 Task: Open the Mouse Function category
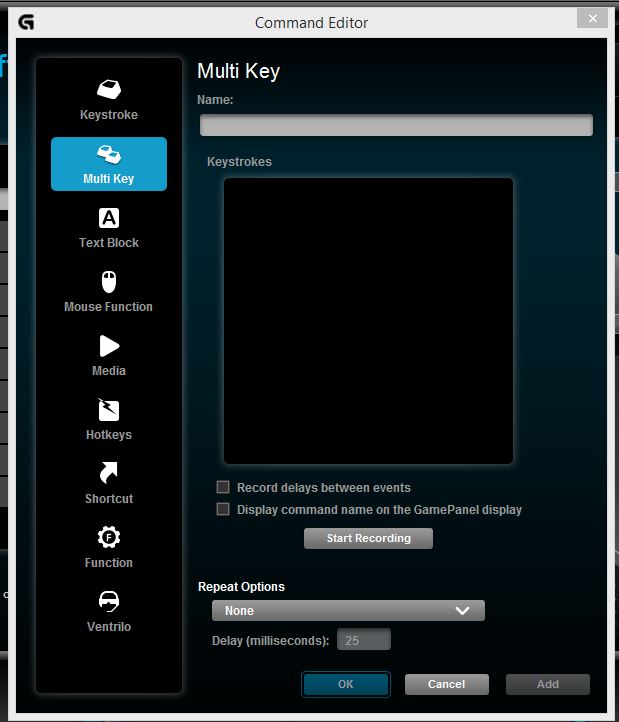pos(109,282)
